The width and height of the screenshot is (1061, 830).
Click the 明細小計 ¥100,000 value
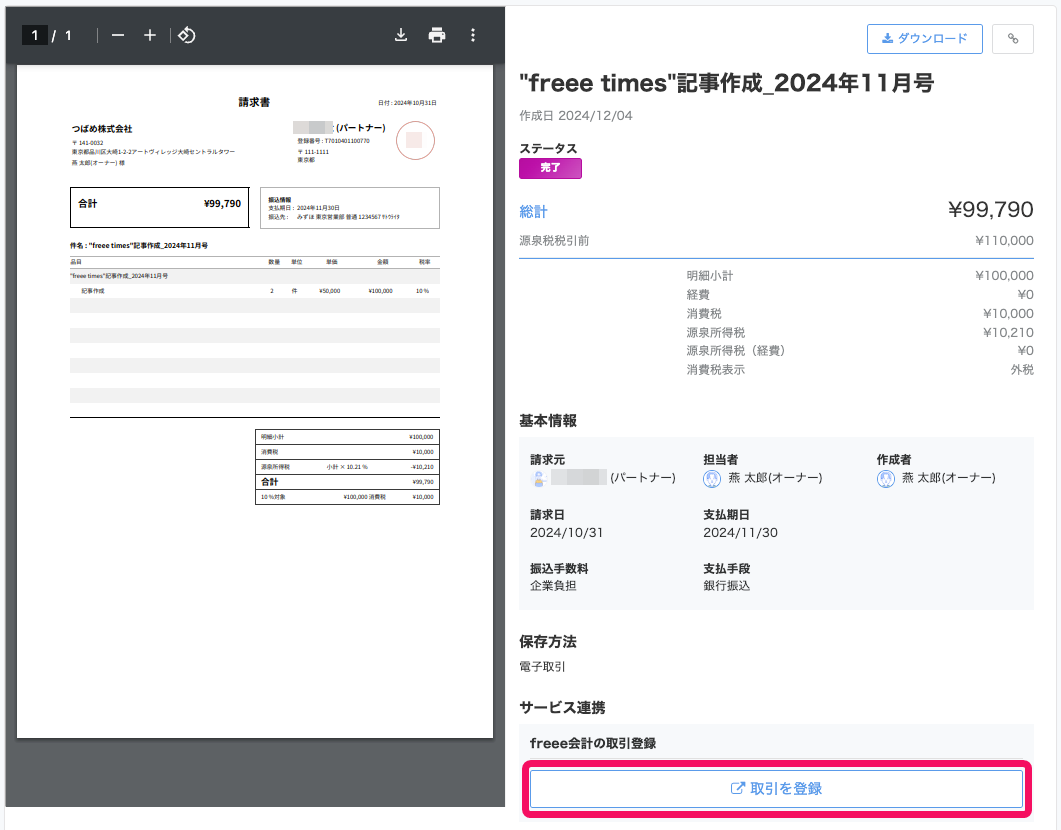pyautogui.click(x=1004, y=276)
